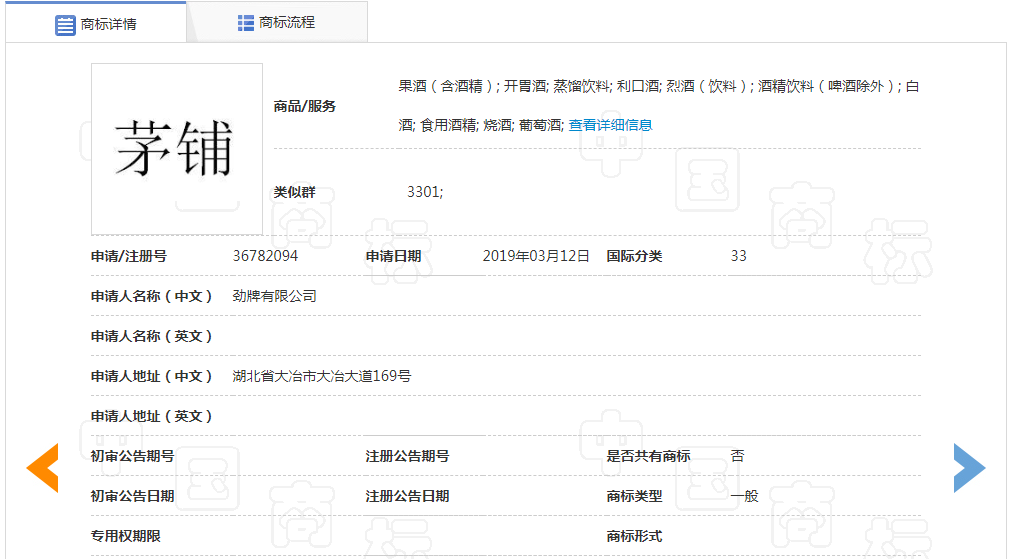This screenshot has width=1011, height=559.
Task: Click the grid icon on 商标流程 tab
Action: pos(245,22)
